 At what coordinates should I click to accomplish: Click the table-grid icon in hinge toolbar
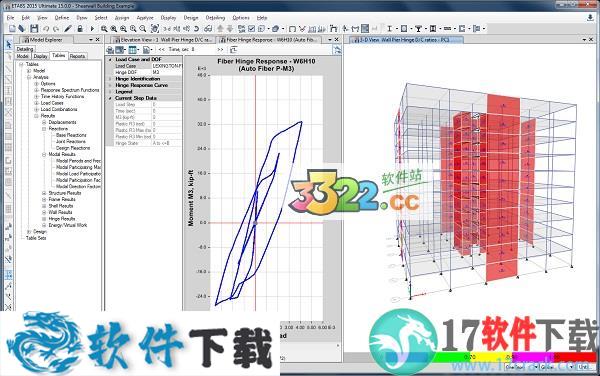tap(132, 50)
